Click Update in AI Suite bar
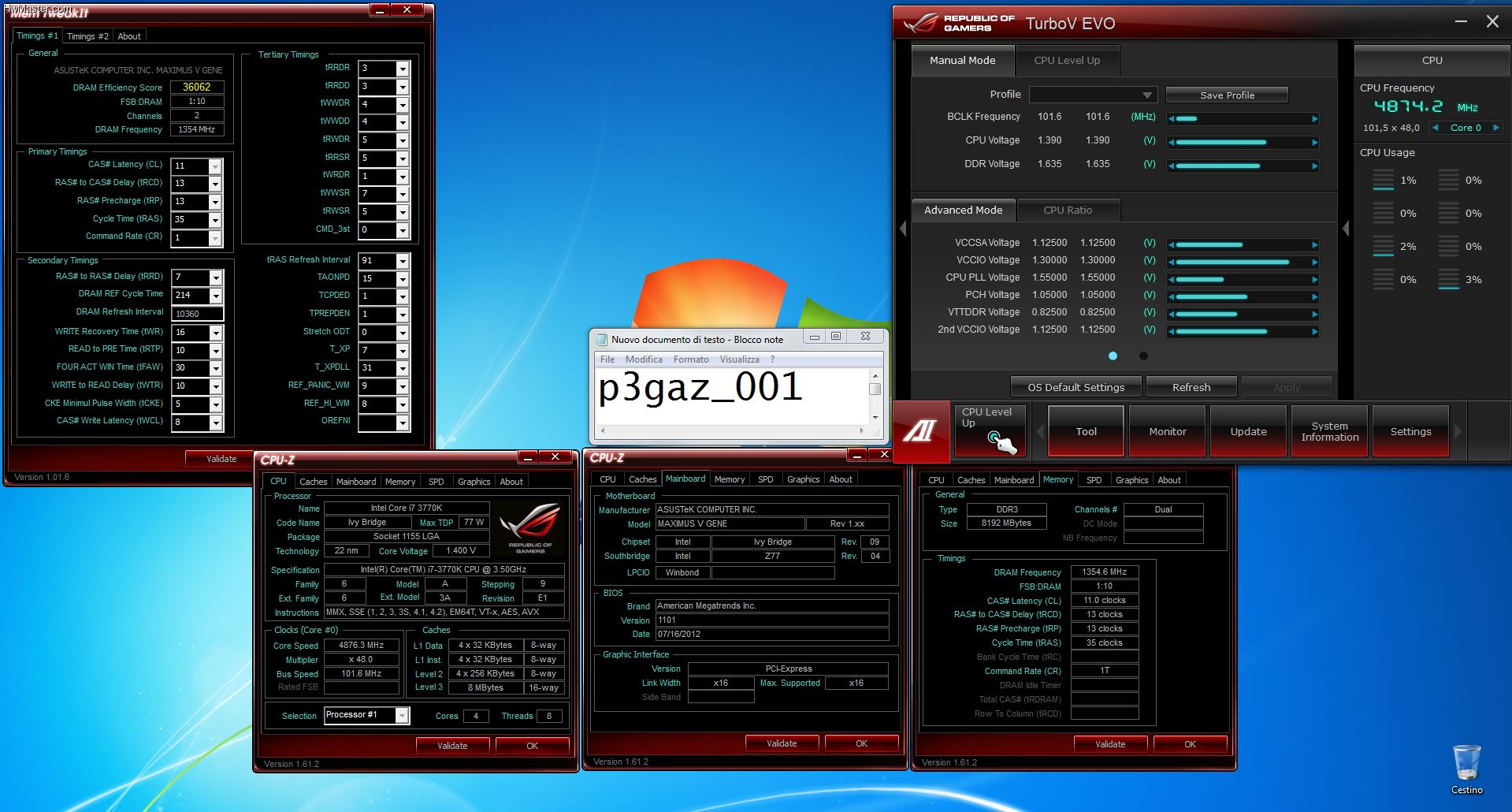Screen dimensions: 1512x812 coord(1248,431)
